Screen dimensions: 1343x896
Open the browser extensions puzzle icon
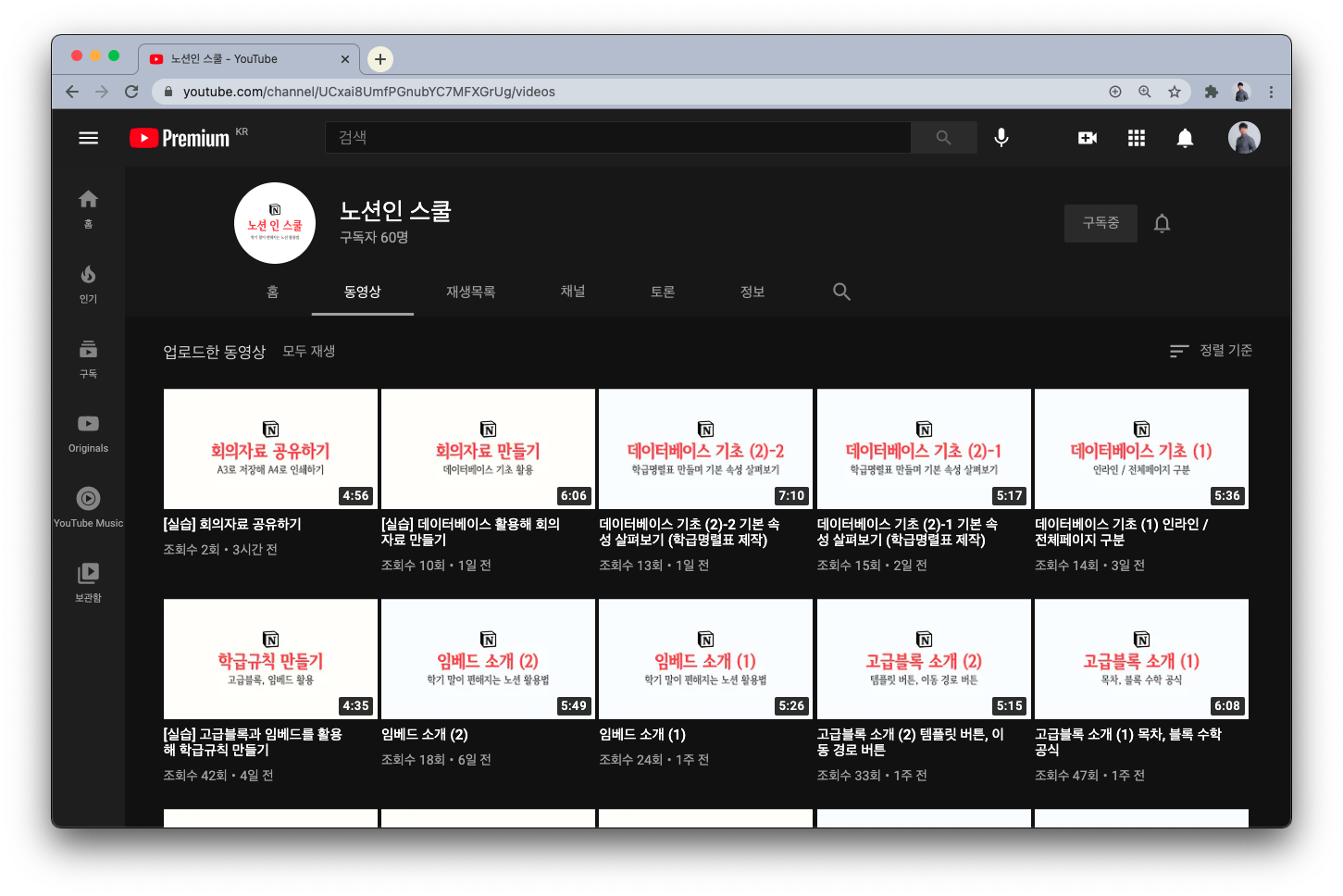[x=1212, y=92]
